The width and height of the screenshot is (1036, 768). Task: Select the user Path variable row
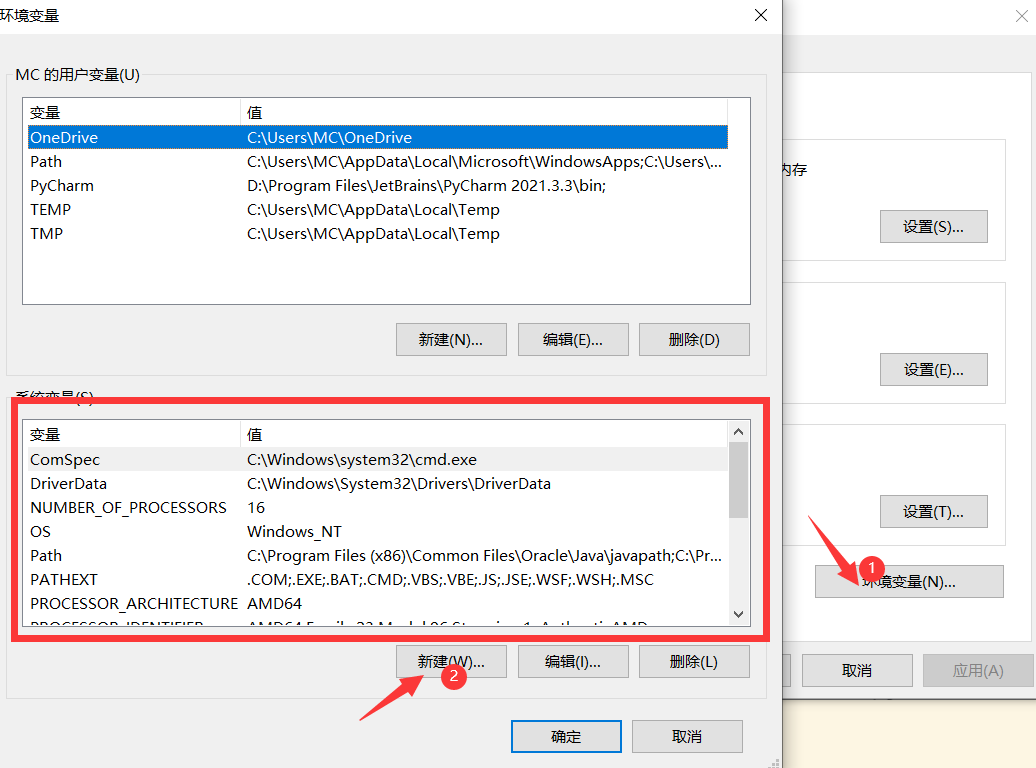coord(377,161)
